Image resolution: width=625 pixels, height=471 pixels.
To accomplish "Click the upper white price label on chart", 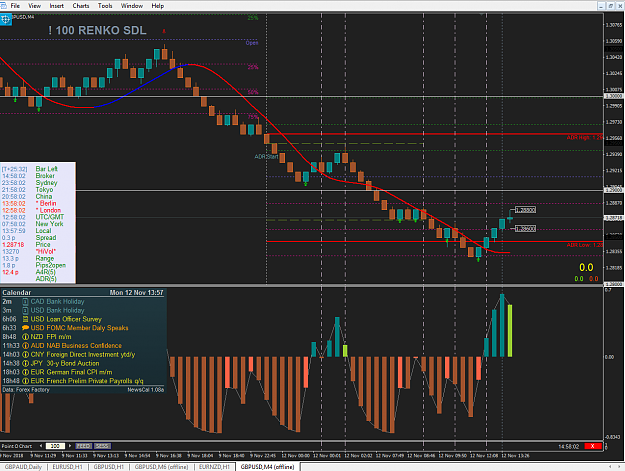I will [525, 210].
